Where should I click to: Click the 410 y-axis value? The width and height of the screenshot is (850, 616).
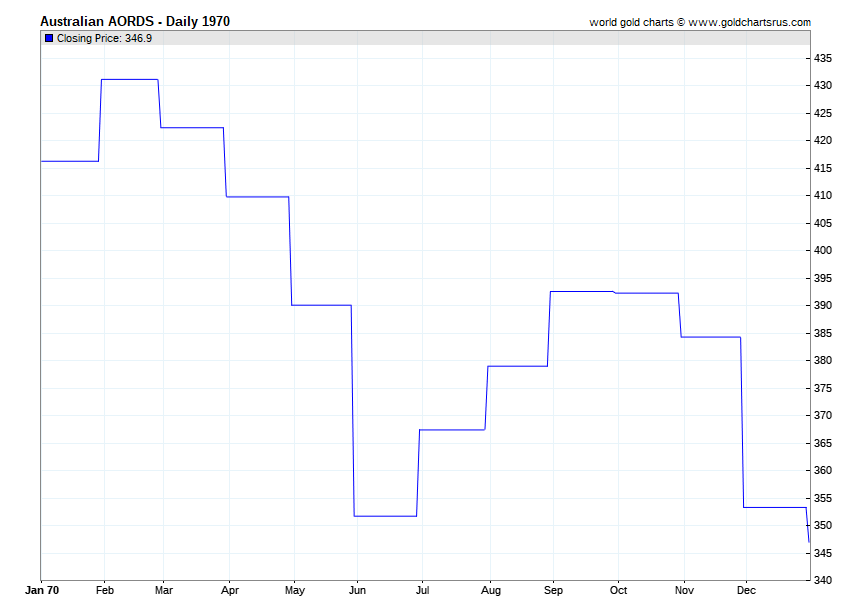click(823, 195)
